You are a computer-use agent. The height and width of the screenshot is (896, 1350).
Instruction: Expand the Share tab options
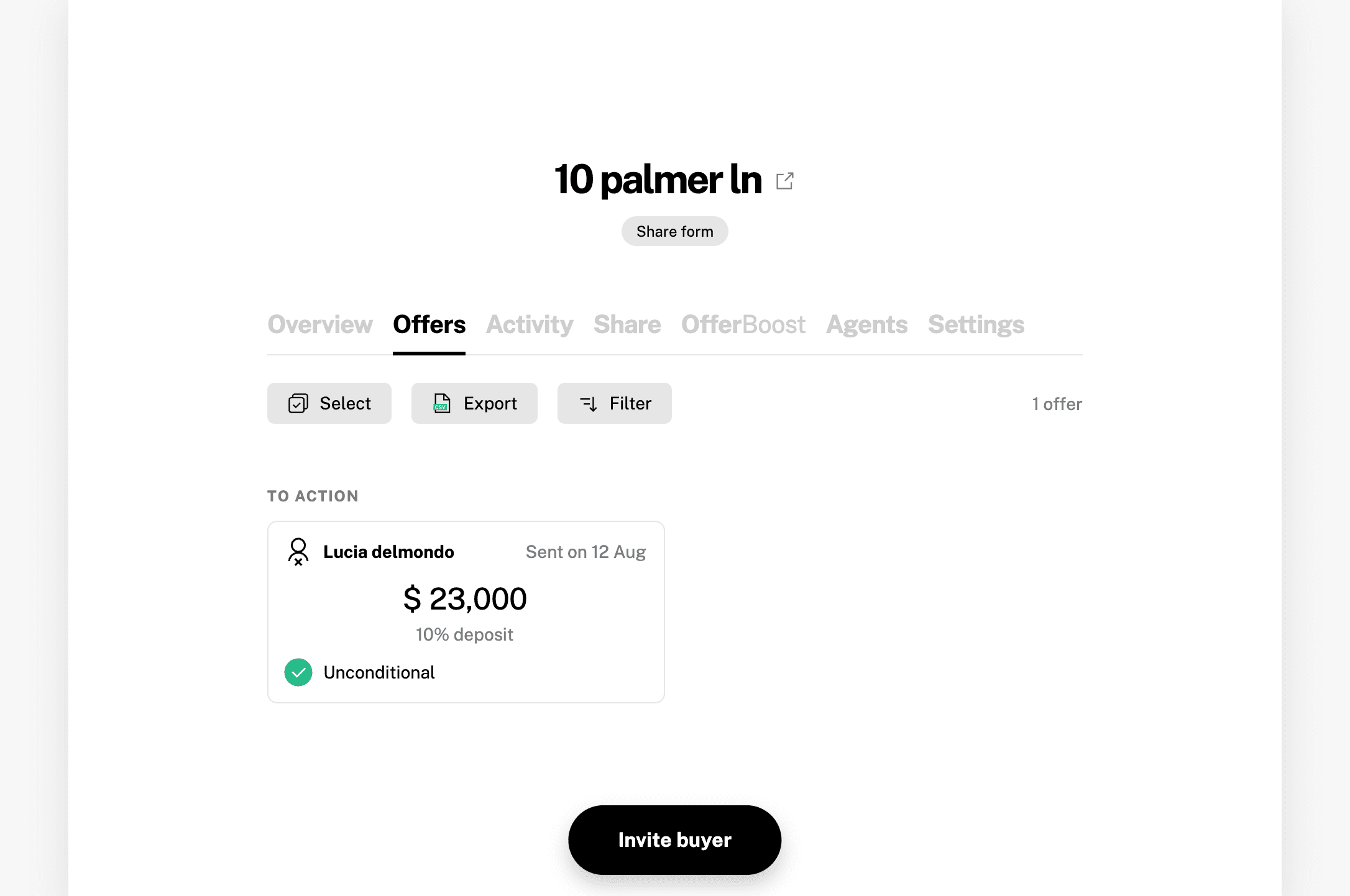pos(627,323)
